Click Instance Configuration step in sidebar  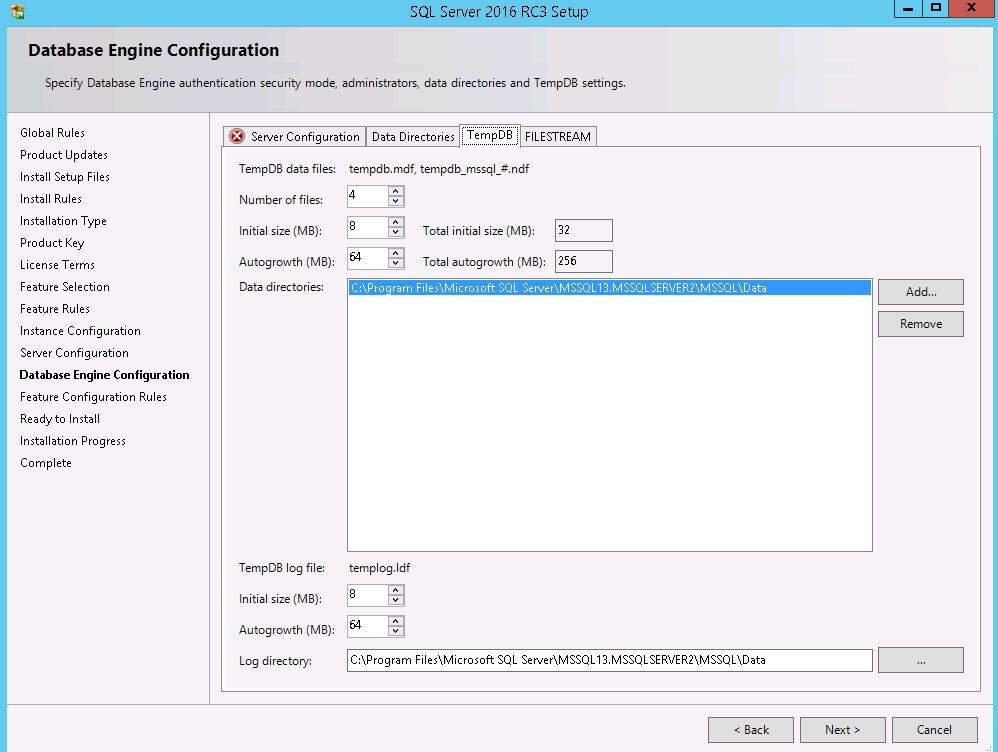tap(80, 331)
